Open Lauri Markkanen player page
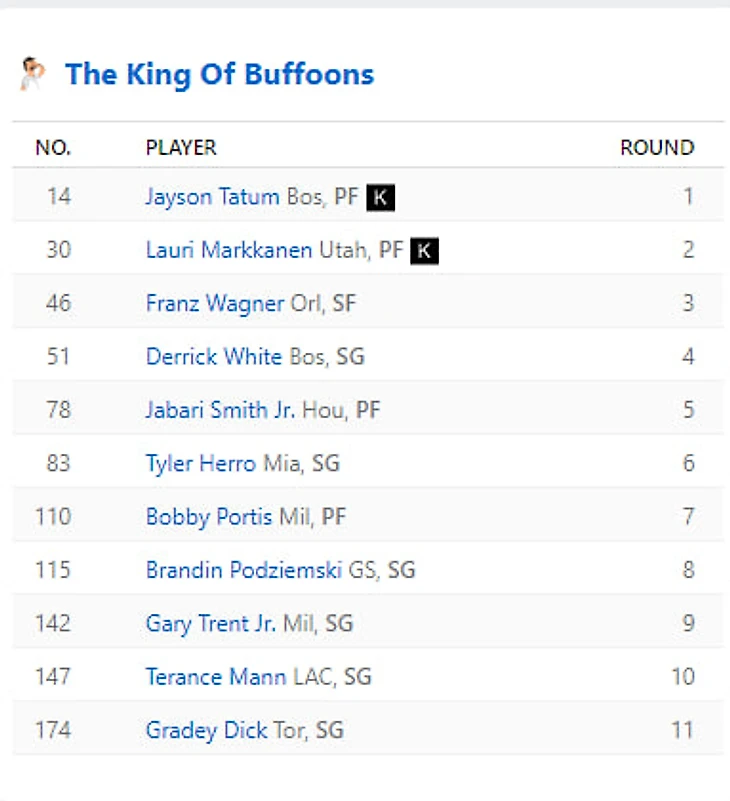This screenshot has width=730, height=801. pyautogui.click(x=229, y=250)
